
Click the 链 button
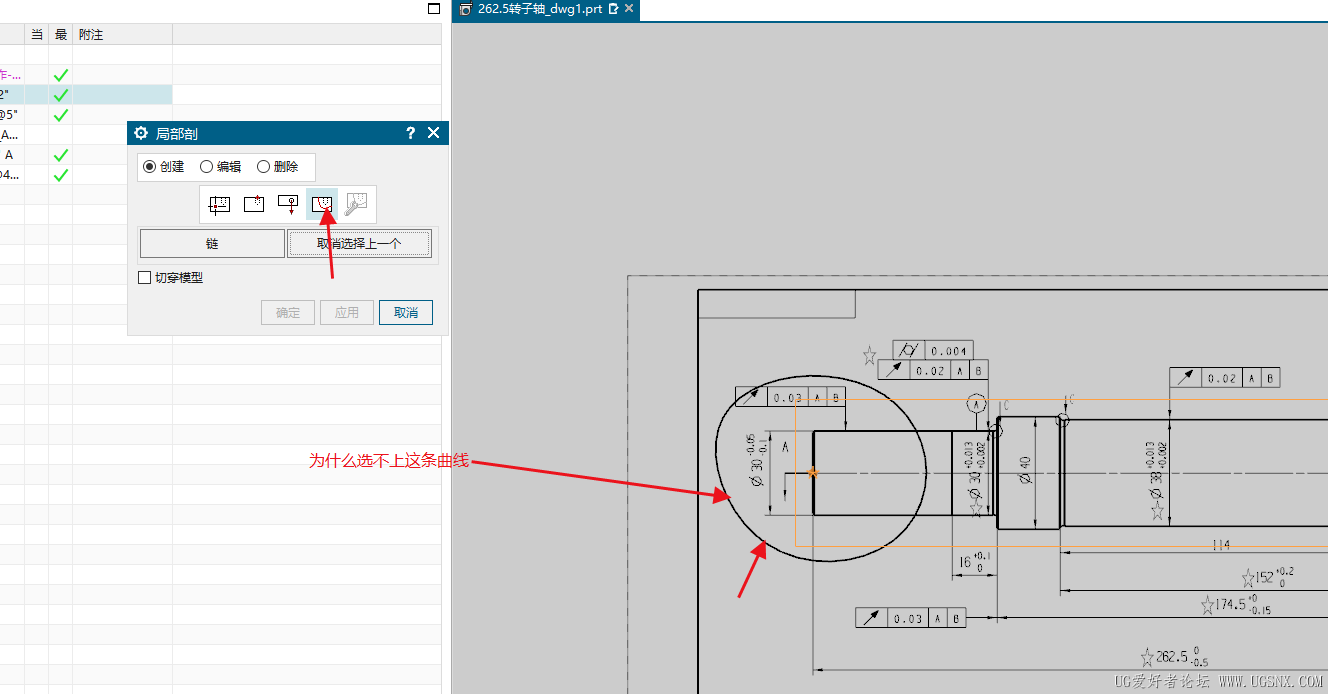[212, 244]
